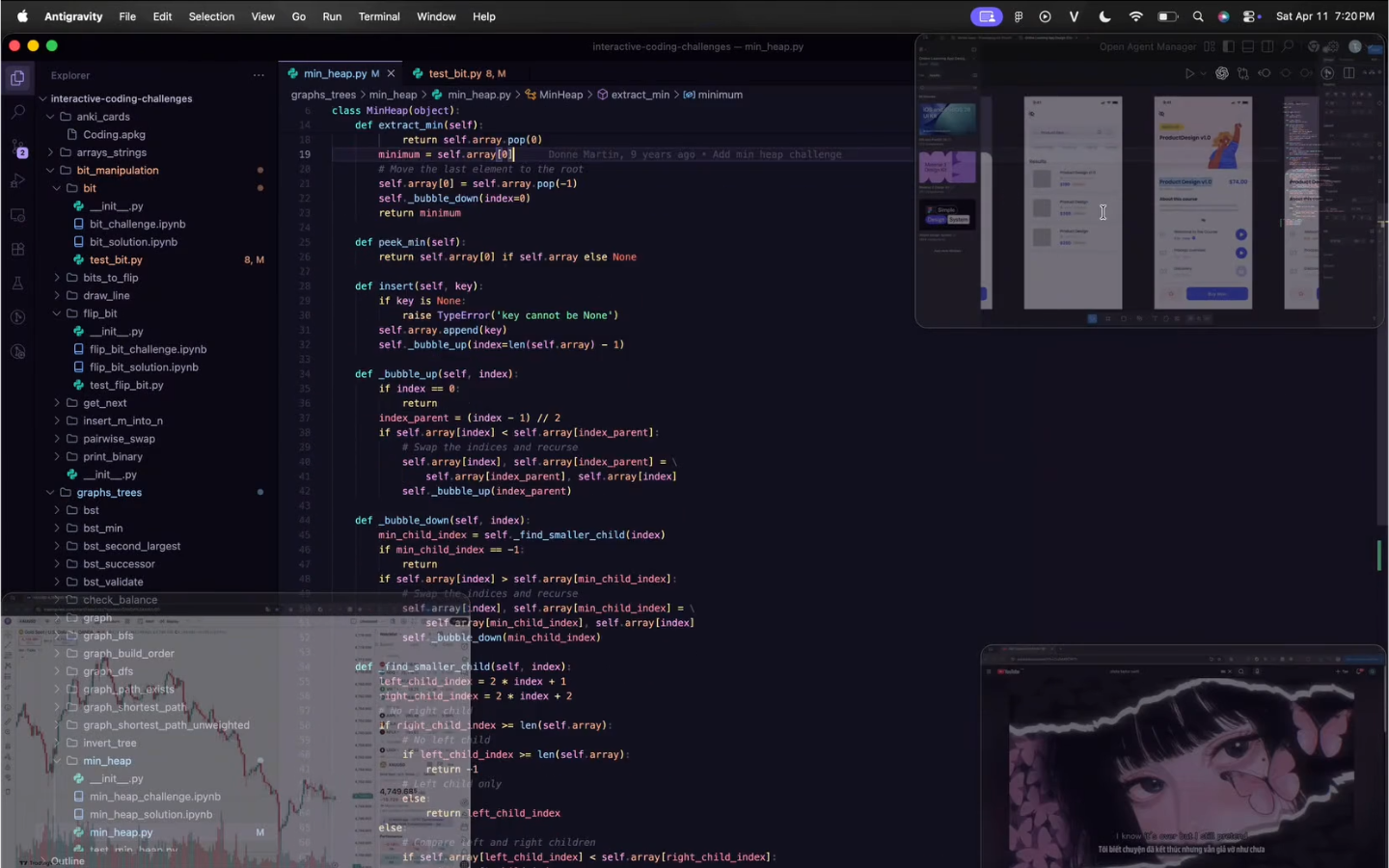Click the search magnifier in title bar

coord(1287,46)
